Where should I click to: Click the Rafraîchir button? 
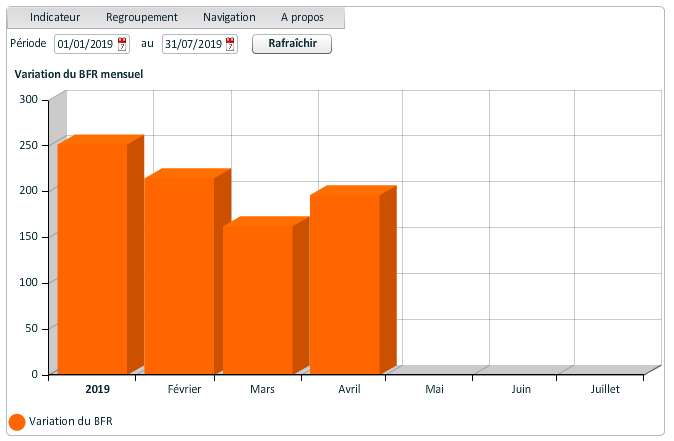tap(292, 44)
